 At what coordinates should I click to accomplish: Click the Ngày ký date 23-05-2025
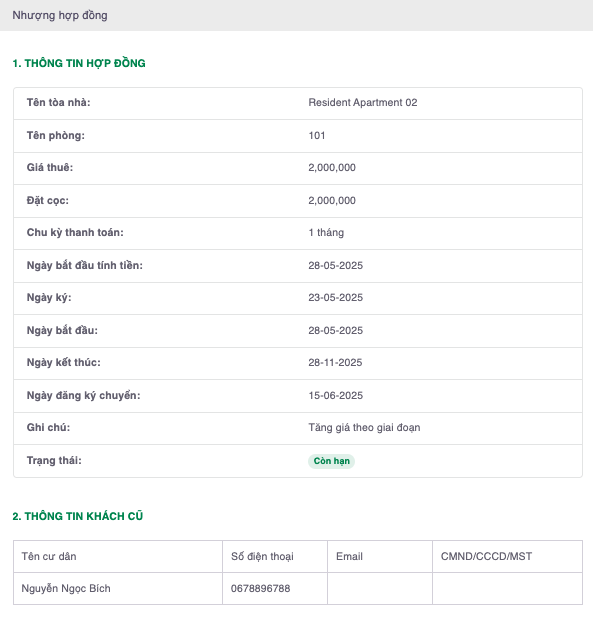click(x=335, y=298)
